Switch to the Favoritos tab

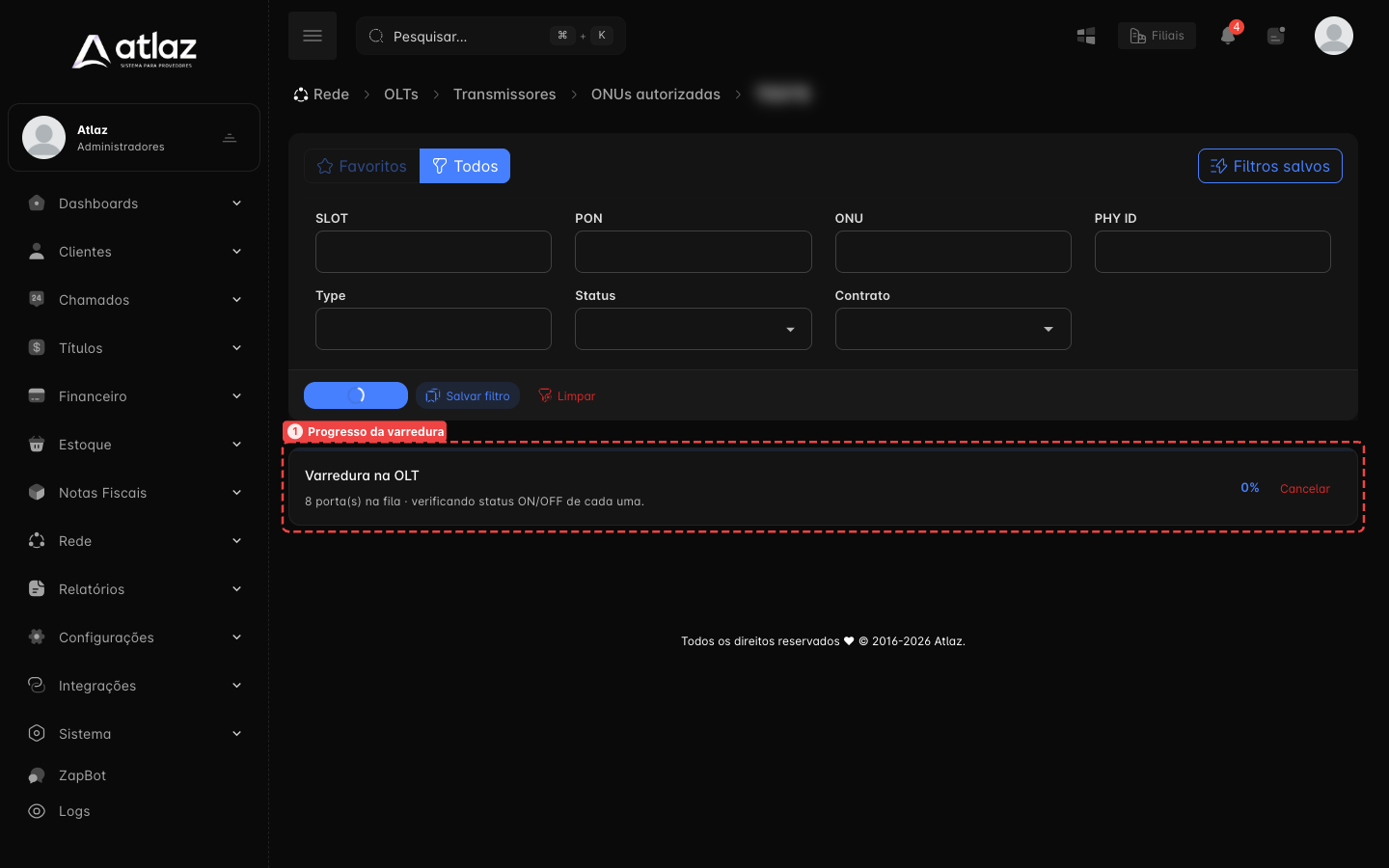click(x=362, y=166)
